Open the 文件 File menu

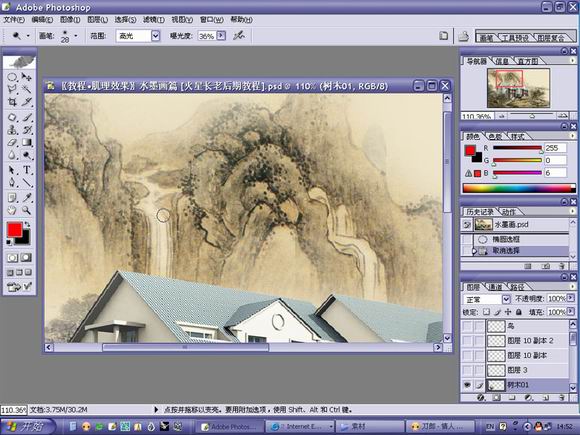point(14,20)
